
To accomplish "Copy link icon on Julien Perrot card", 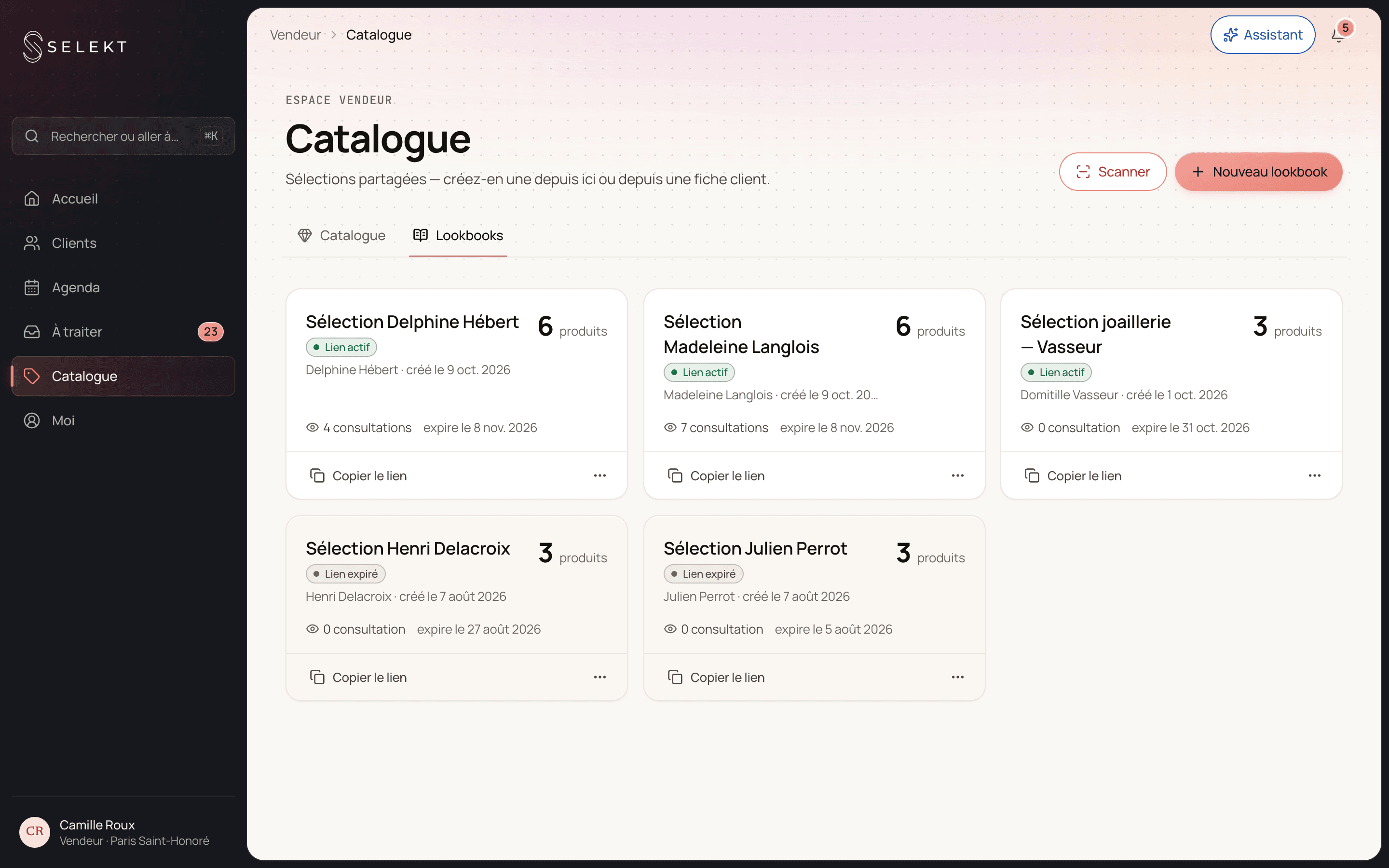I will pos(675,677).
